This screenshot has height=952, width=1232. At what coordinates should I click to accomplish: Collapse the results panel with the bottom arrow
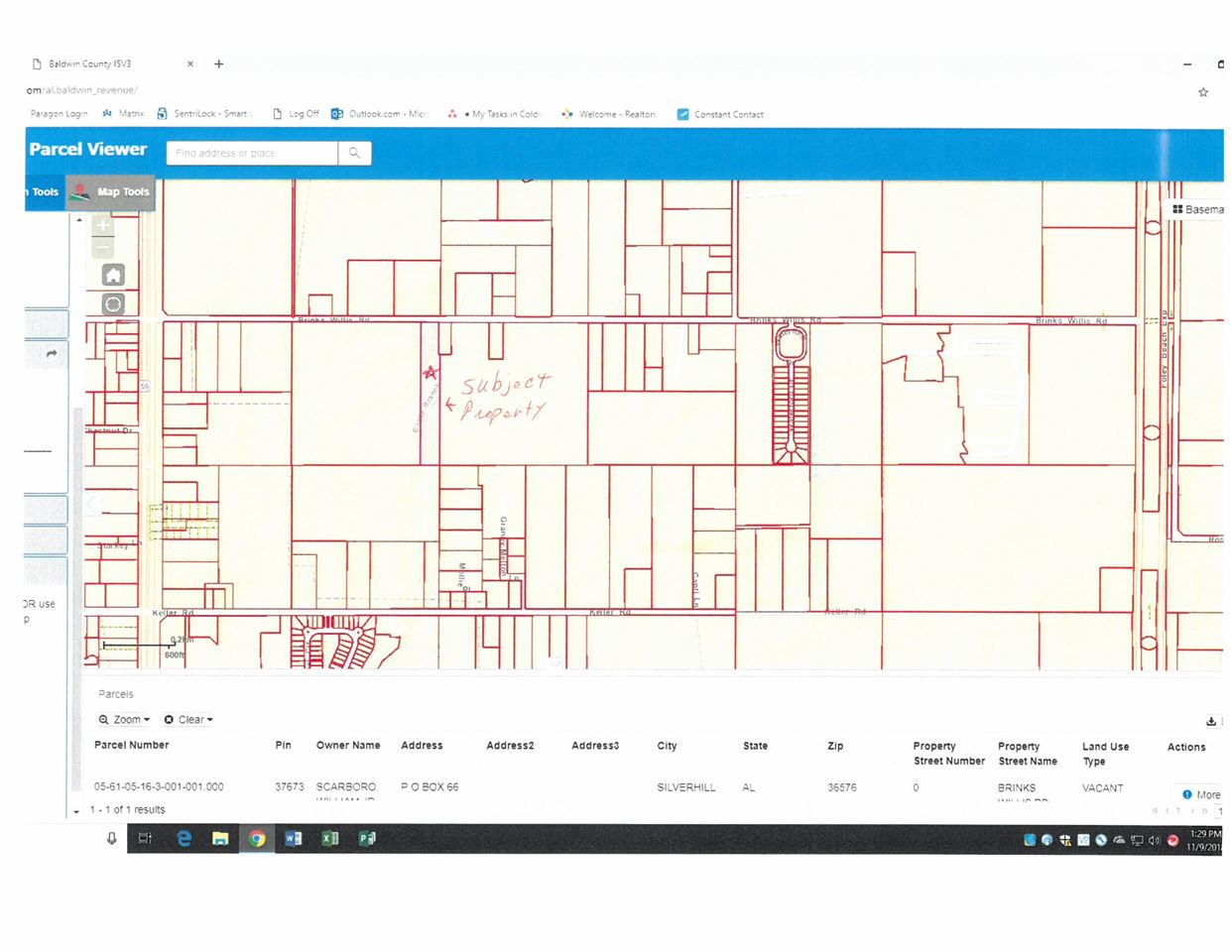point(76,811)
